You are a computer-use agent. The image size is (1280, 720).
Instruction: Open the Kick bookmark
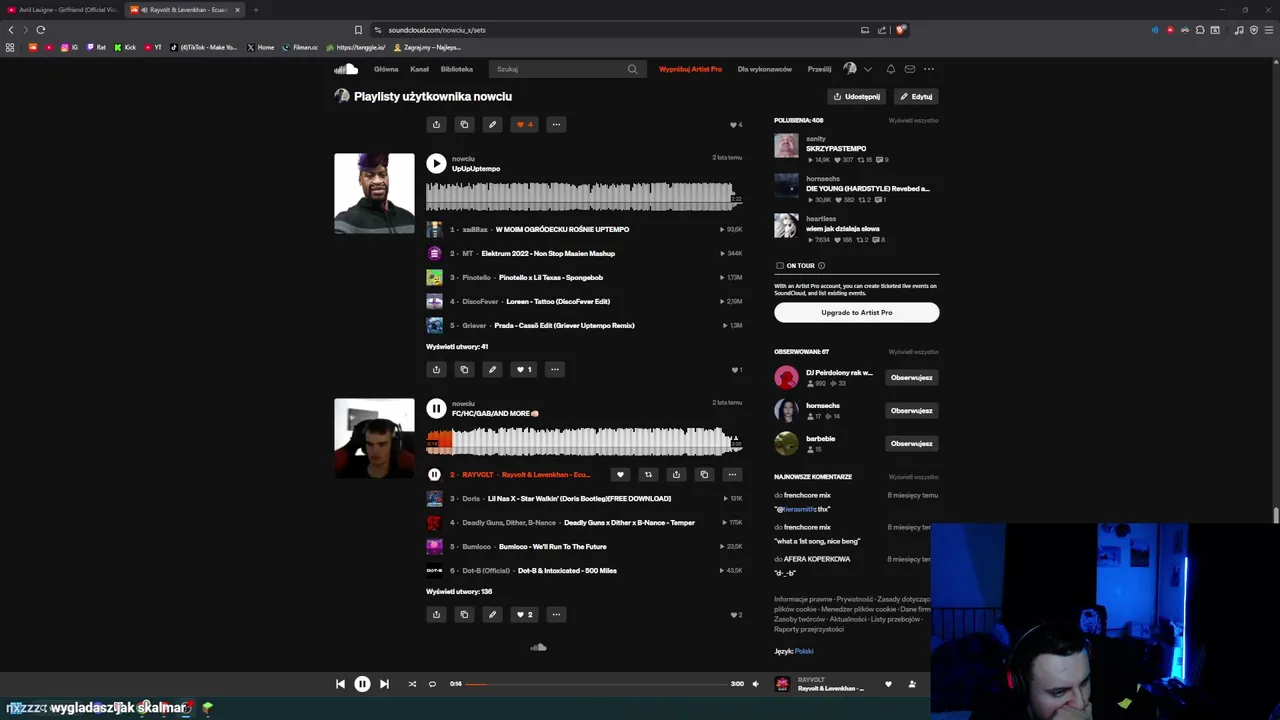click(x=125, y=47)
